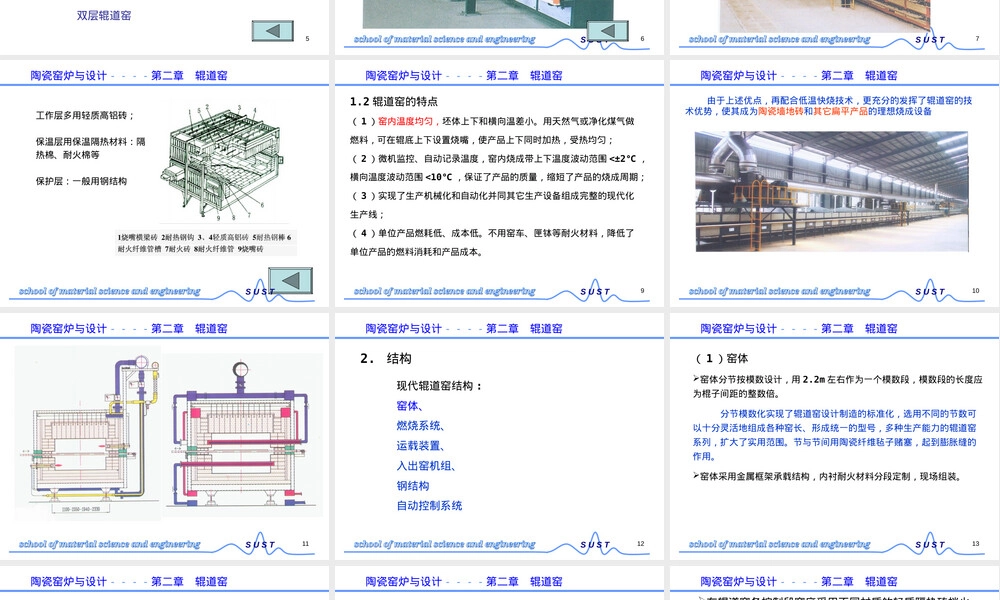Click the 'school of material science' footer on slide 11
This screenshot has width=1000, height=600.
click(109, 544)
